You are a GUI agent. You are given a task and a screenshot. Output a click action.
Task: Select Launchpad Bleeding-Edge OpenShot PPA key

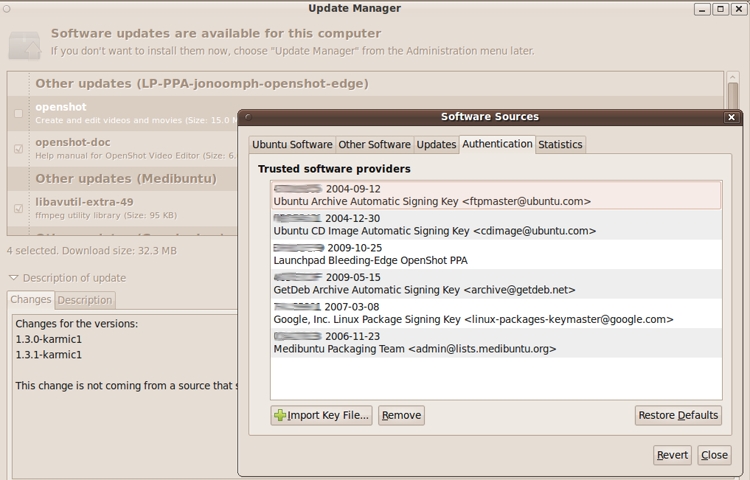coord(496,254)
